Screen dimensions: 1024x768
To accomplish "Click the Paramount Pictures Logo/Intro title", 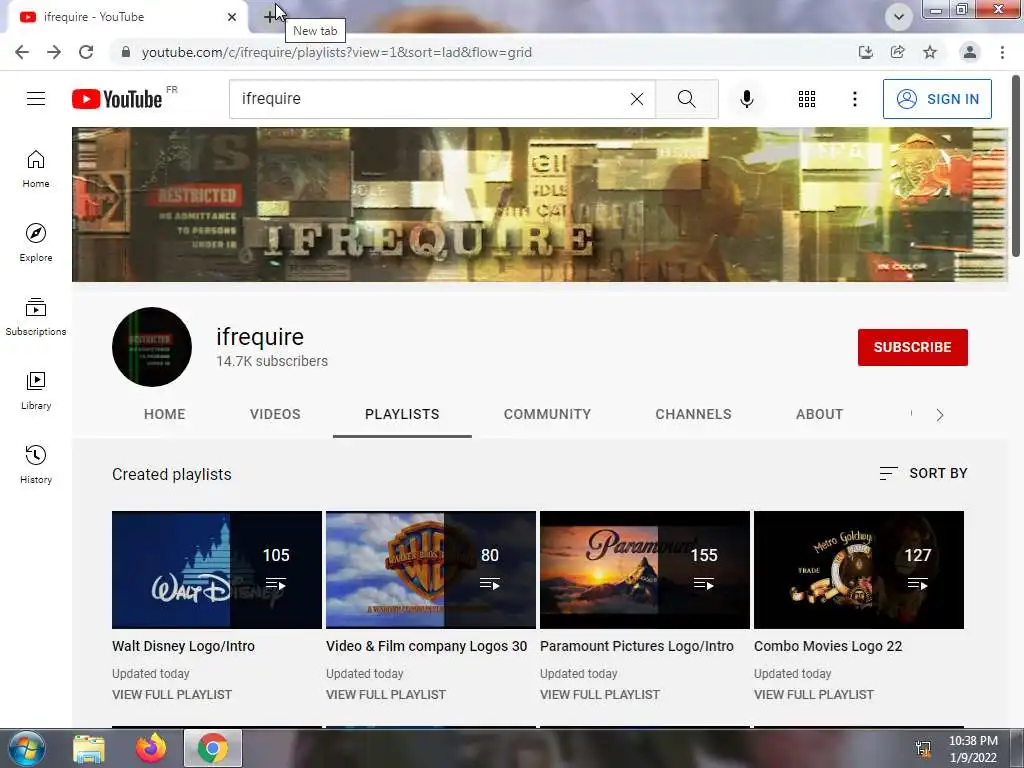I will tap(637, 647).
